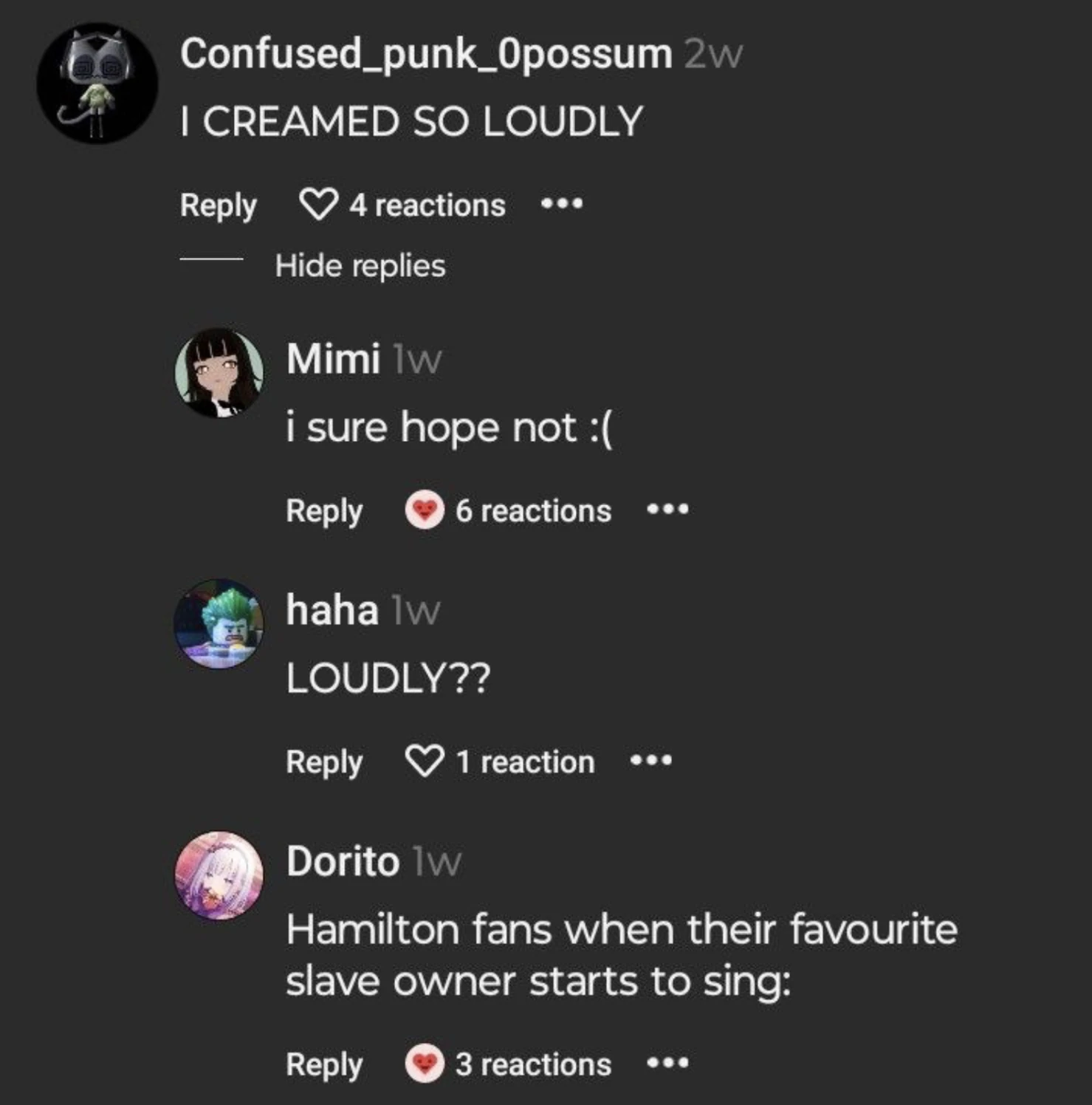View the 4 reactions on the top comment
This screenshot has width=1092, height=1105.
pos(426,203)
